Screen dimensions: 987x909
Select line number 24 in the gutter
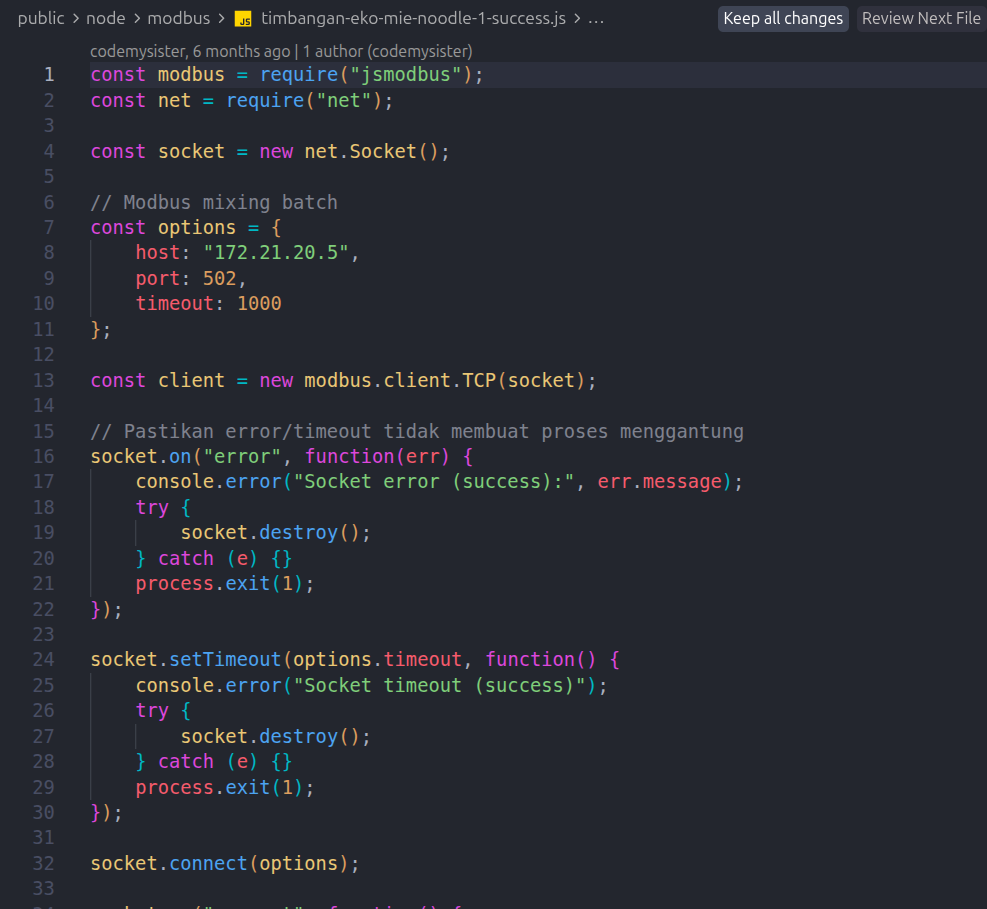tap(43, 660)
